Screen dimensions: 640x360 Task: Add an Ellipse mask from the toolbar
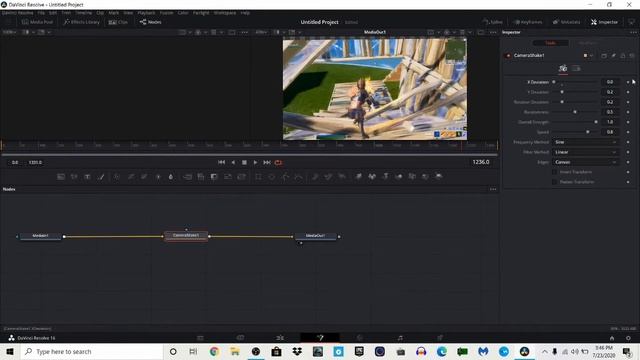click(x=271, y=177)
